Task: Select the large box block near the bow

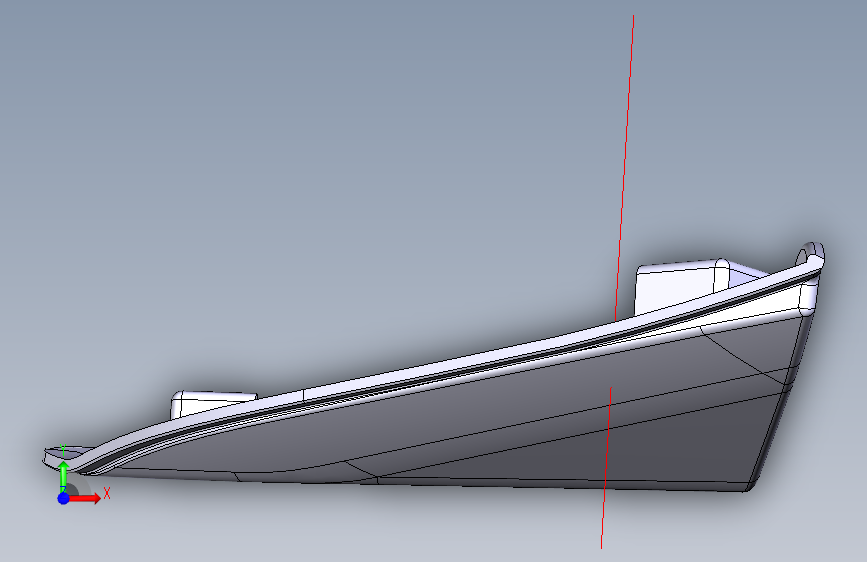Action: (x=681, y=287)
